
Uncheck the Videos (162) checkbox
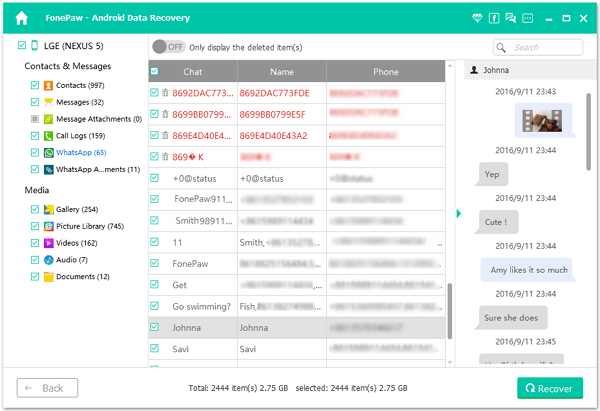tap(35, 243)
